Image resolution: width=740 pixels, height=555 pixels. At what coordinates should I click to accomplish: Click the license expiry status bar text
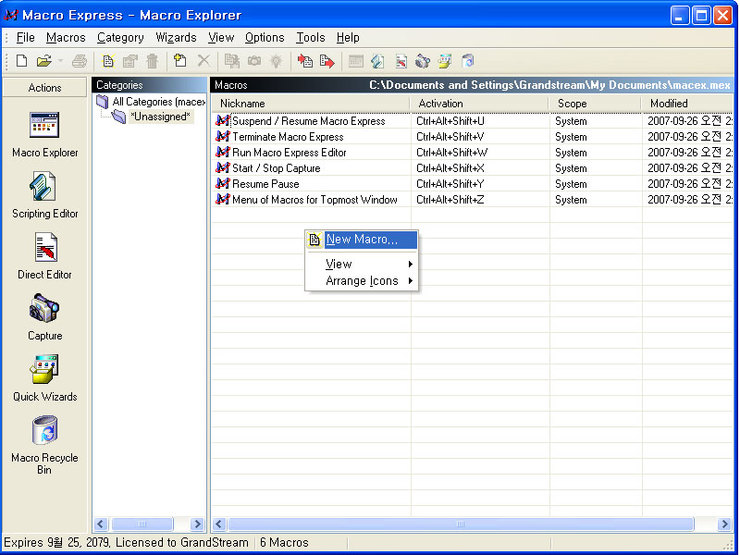(x=126, y=543)
